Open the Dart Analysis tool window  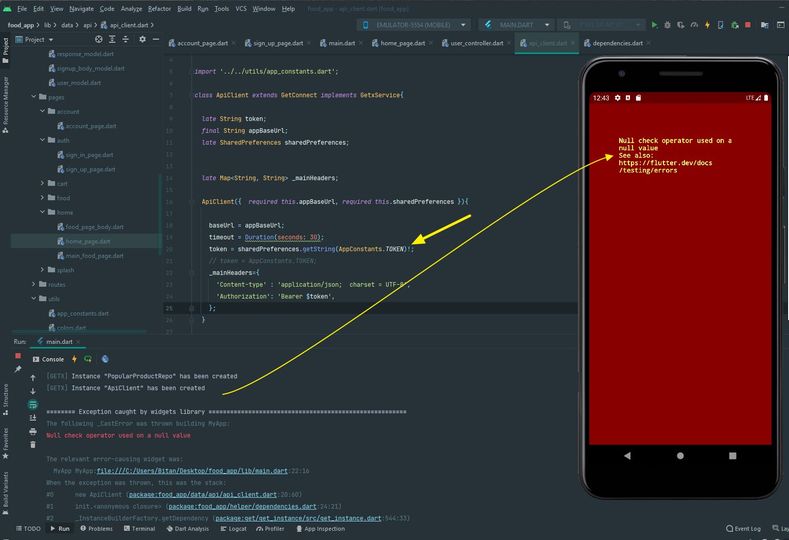[x=187, y=529]
